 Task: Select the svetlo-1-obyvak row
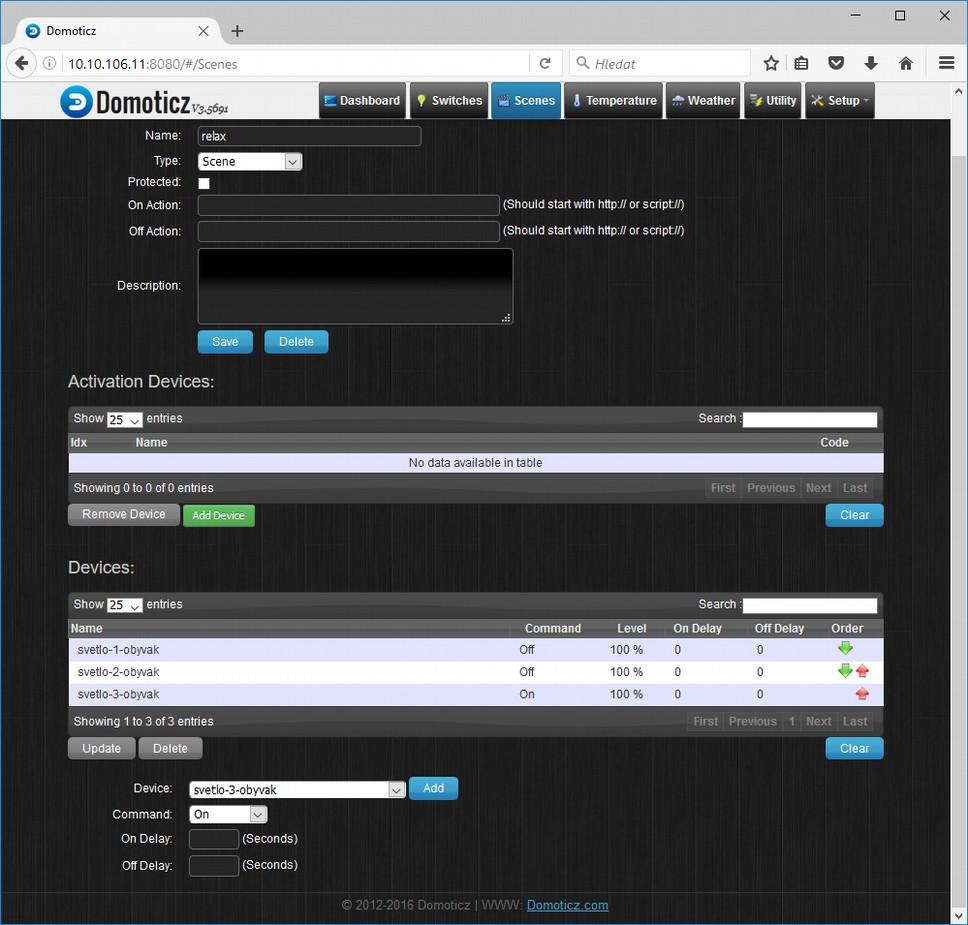(x=475, y=650)
